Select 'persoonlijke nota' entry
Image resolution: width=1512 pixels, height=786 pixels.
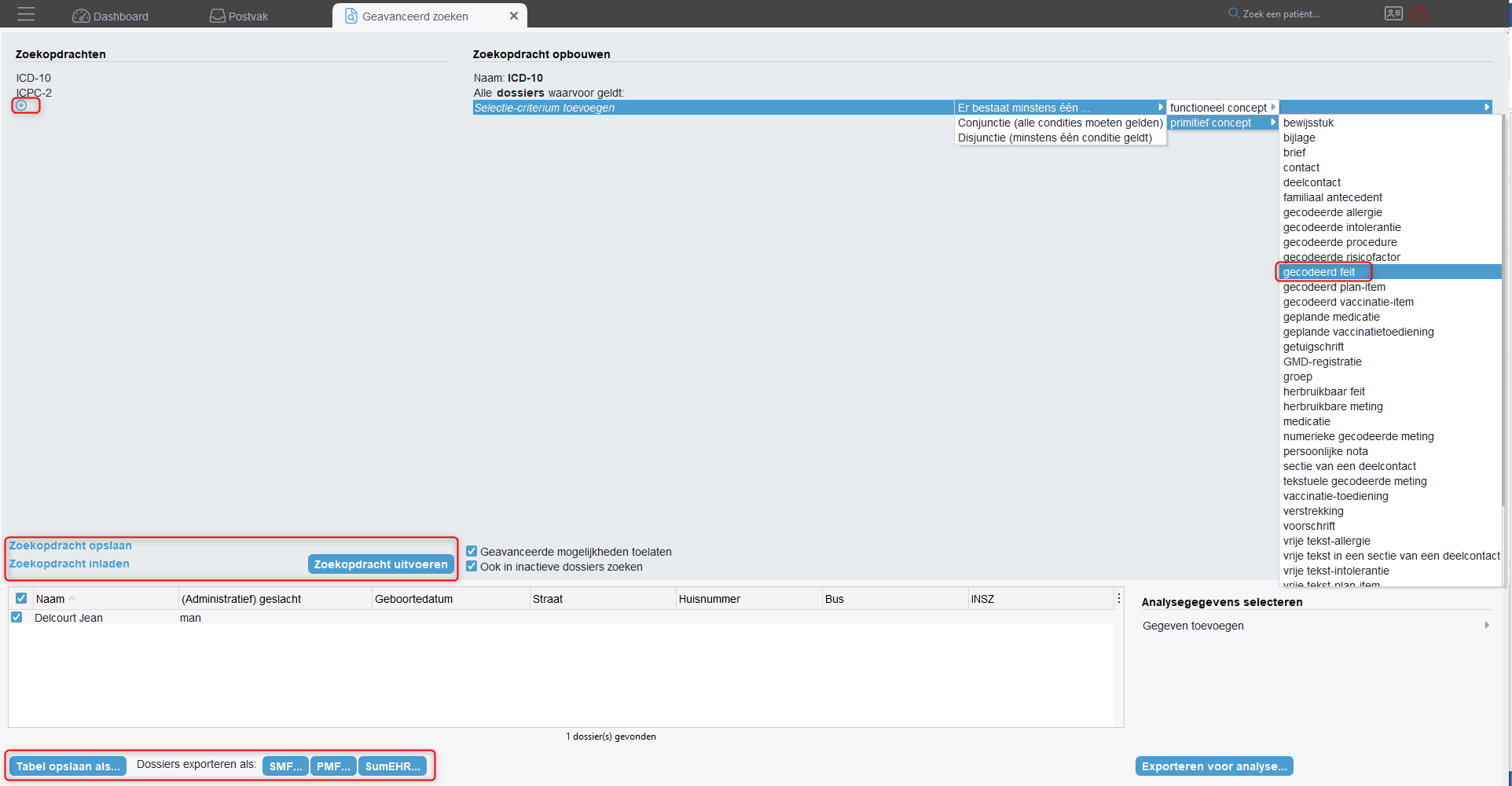(x=1390, y=451)
